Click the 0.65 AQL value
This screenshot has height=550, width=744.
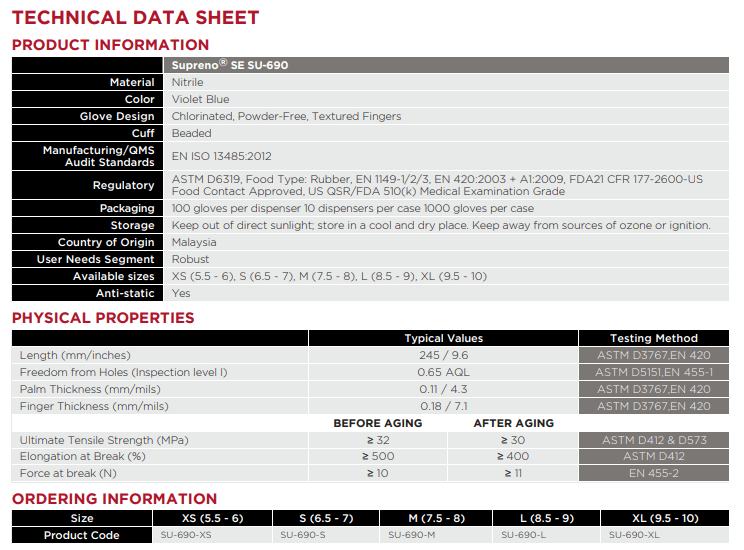(443, 372)
